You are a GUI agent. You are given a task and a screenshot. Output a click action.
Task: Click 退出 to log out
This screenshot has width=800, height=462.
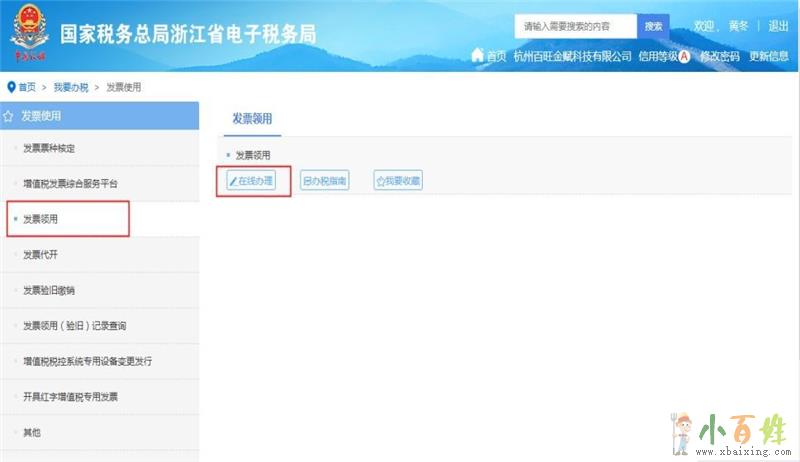778,26
